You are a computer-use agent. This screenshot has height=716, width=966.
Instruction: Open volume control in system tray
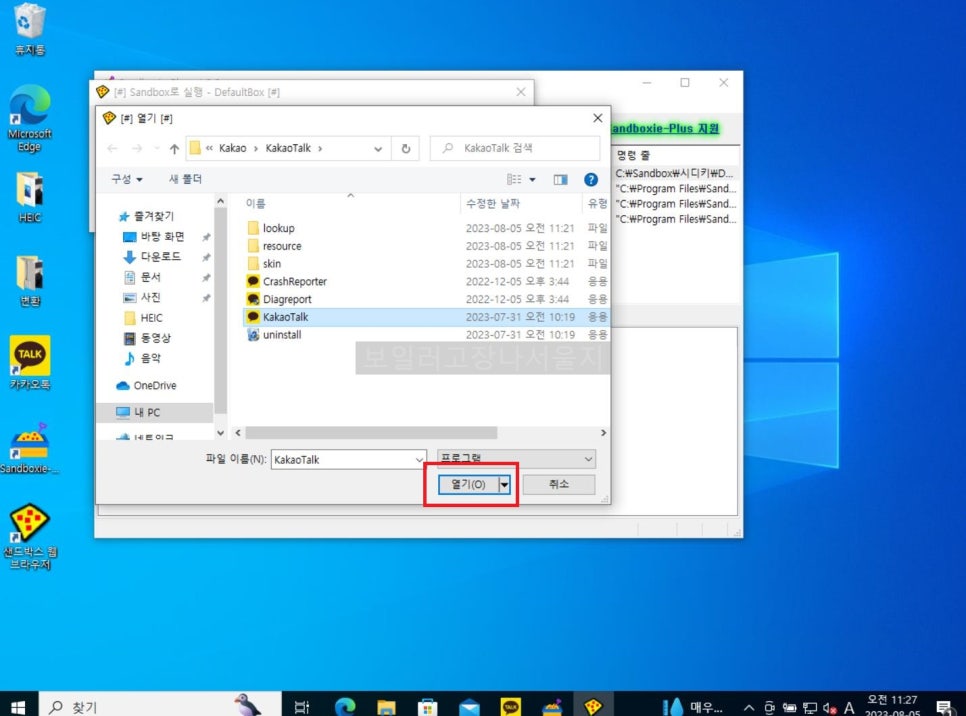coord(830,708)
